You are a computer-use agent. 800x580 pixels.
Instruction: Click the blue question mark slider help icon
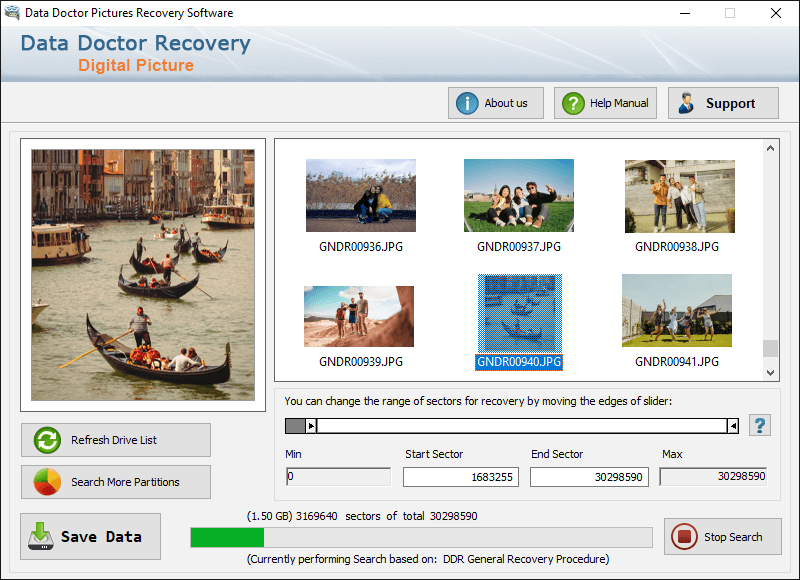[x=760, y=425]
